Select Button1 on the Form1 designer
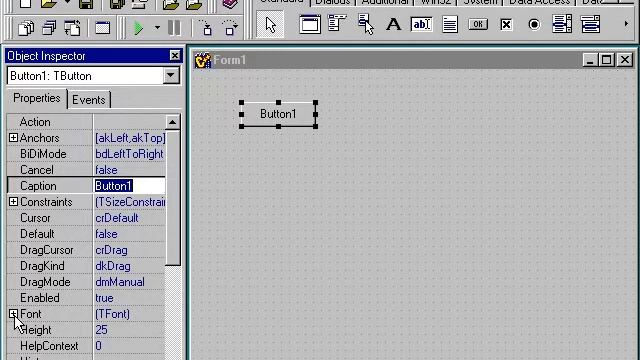 click(278, 114)
